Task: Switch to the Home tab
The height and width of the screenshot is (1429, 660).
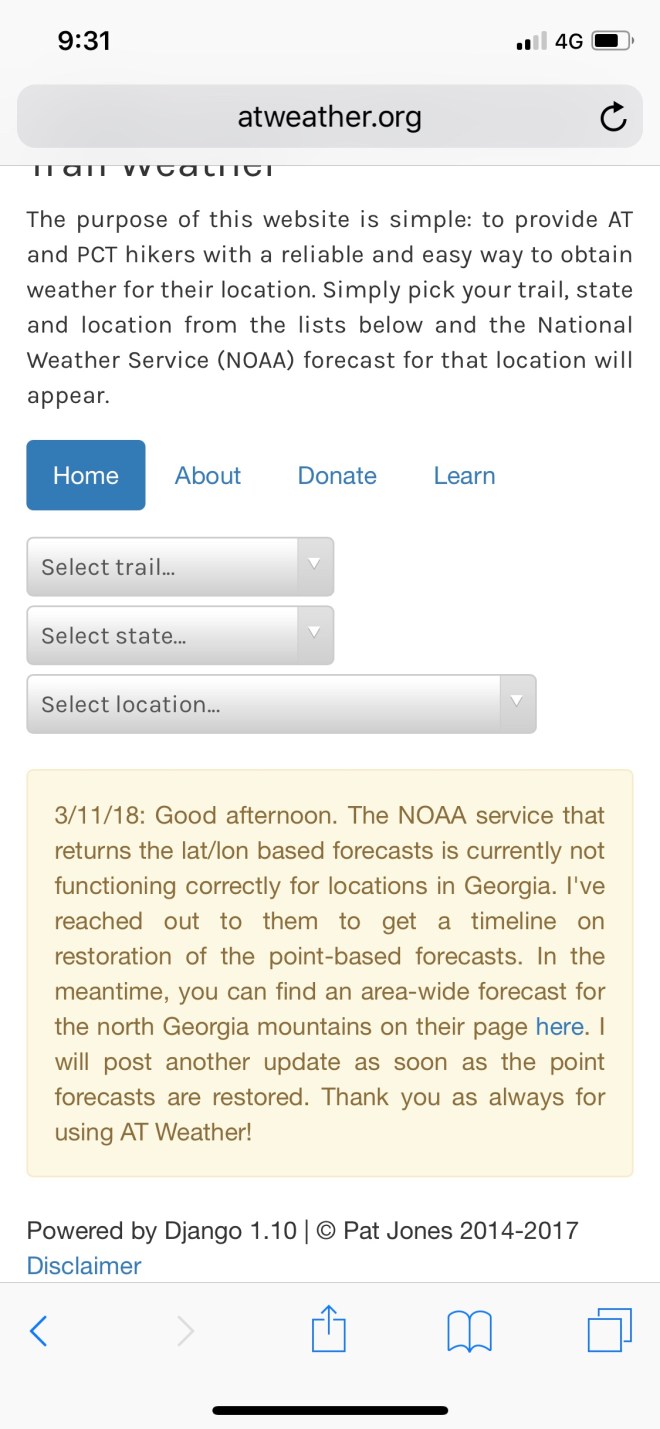Action: (x=86, y=475)
